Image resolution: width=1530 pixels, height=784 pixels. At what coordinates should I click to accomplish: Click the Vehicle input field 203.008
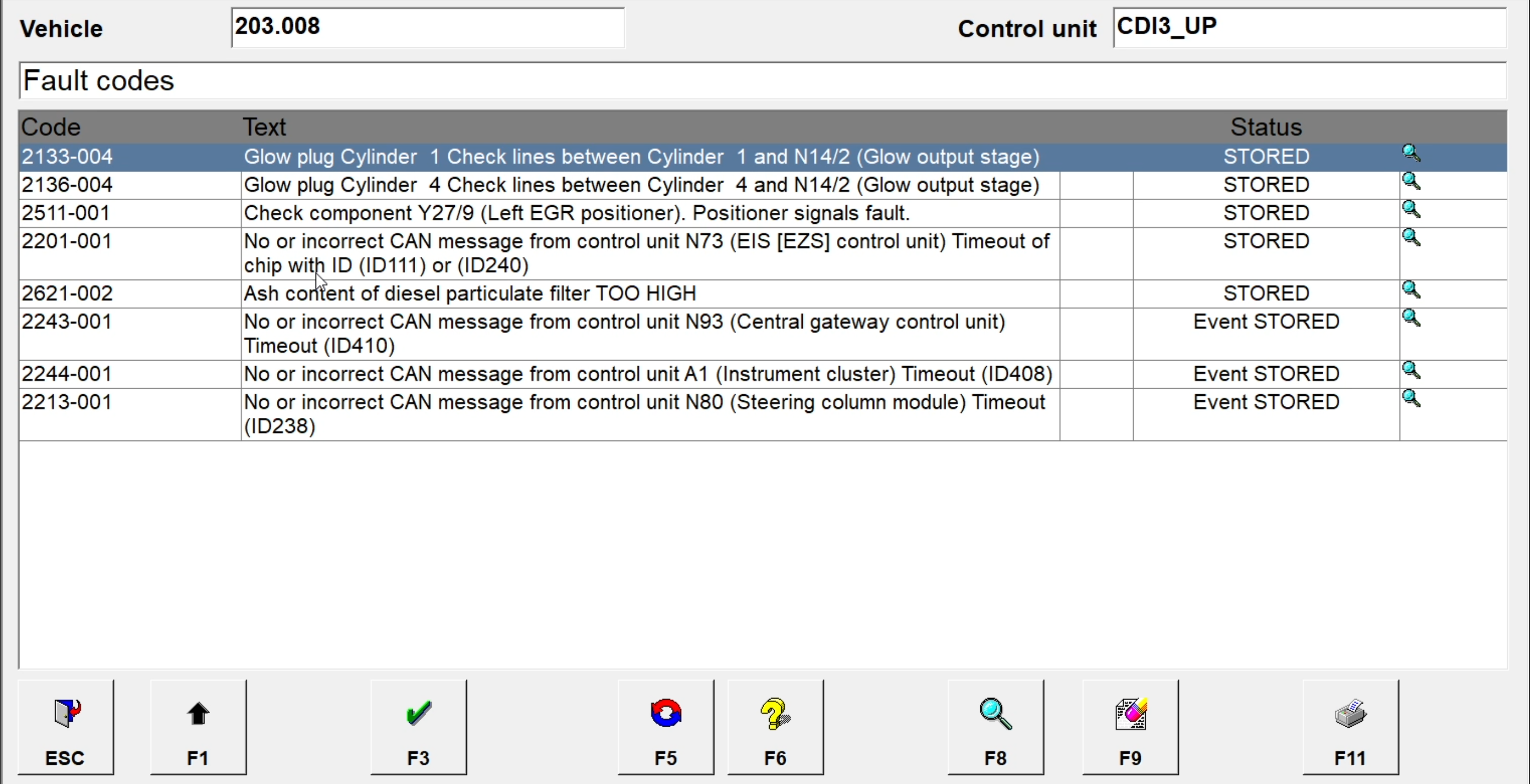[428, 28]
